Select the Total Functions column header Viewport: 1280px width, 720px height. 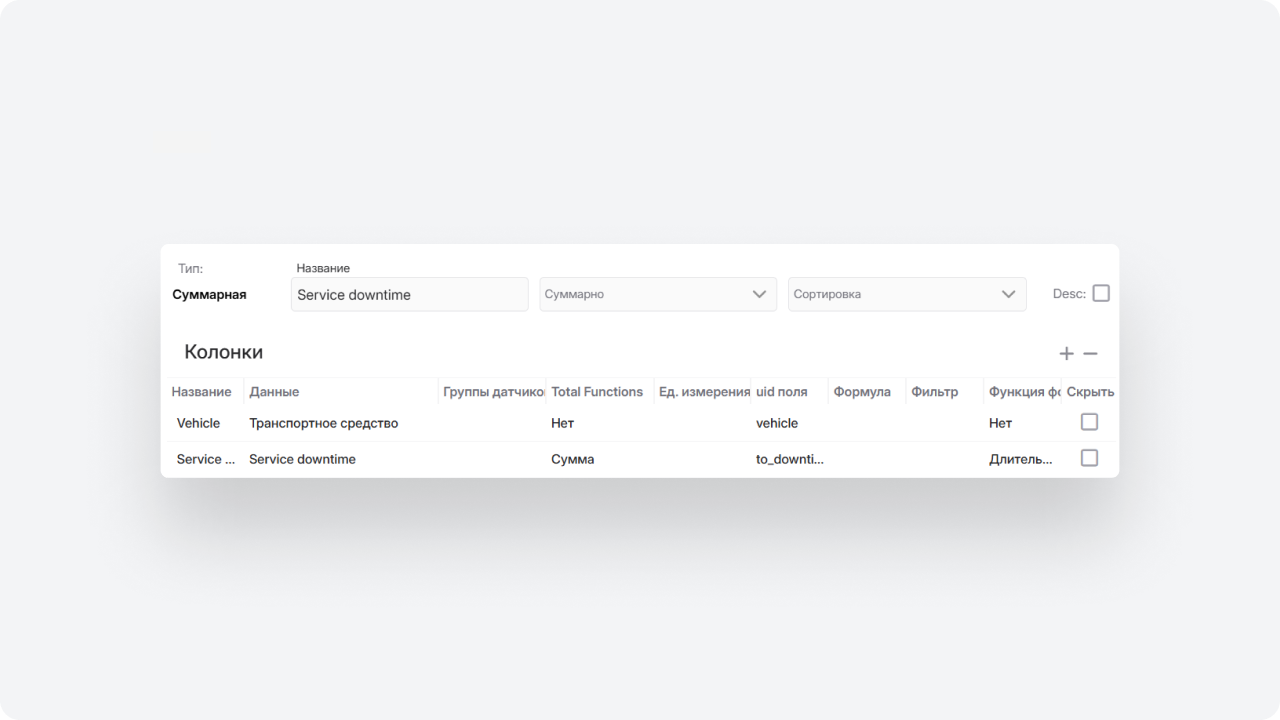[x=597, y=392]
